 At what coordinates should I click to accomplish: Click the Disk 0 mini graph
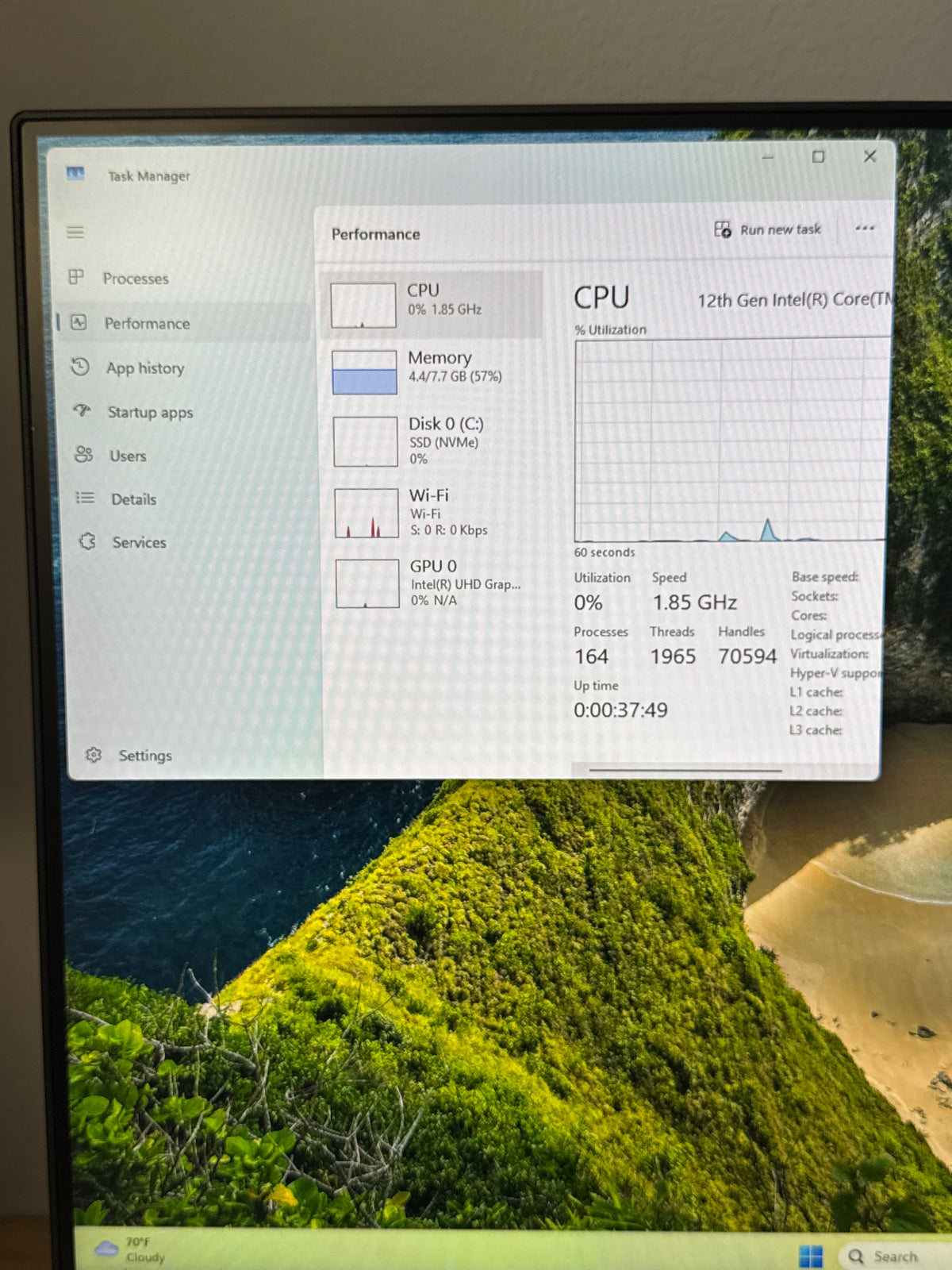pos(366,442)
